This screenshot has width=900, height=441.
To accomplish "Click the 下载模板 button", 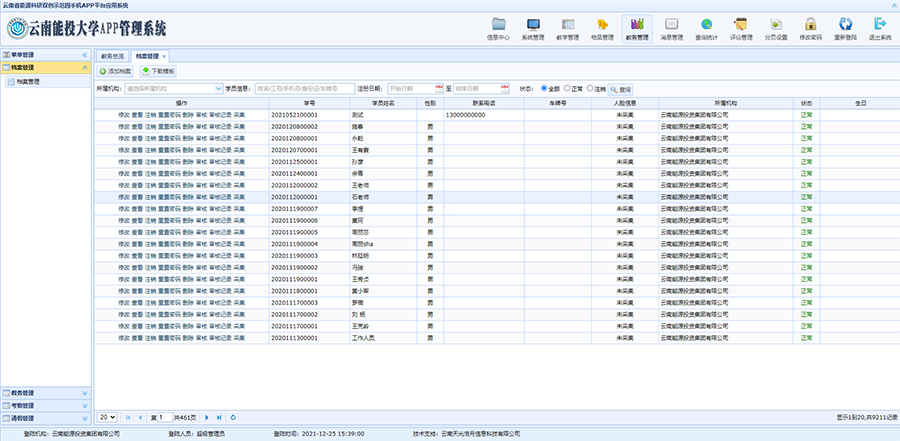I will tap(156, 72).
